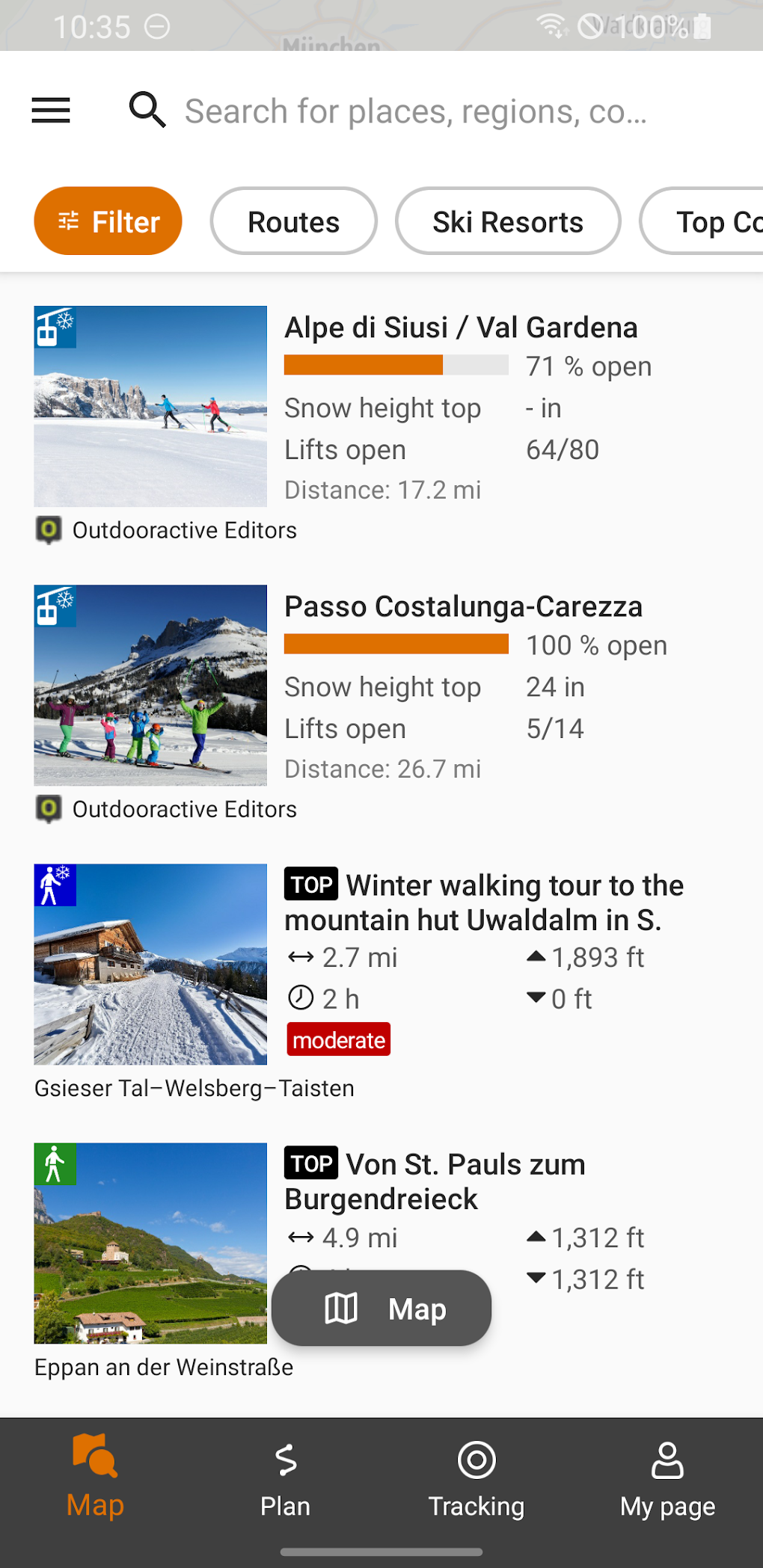Open Winter walking tour to Uwaldalm
763x1568 pixels.
[484, 903]
